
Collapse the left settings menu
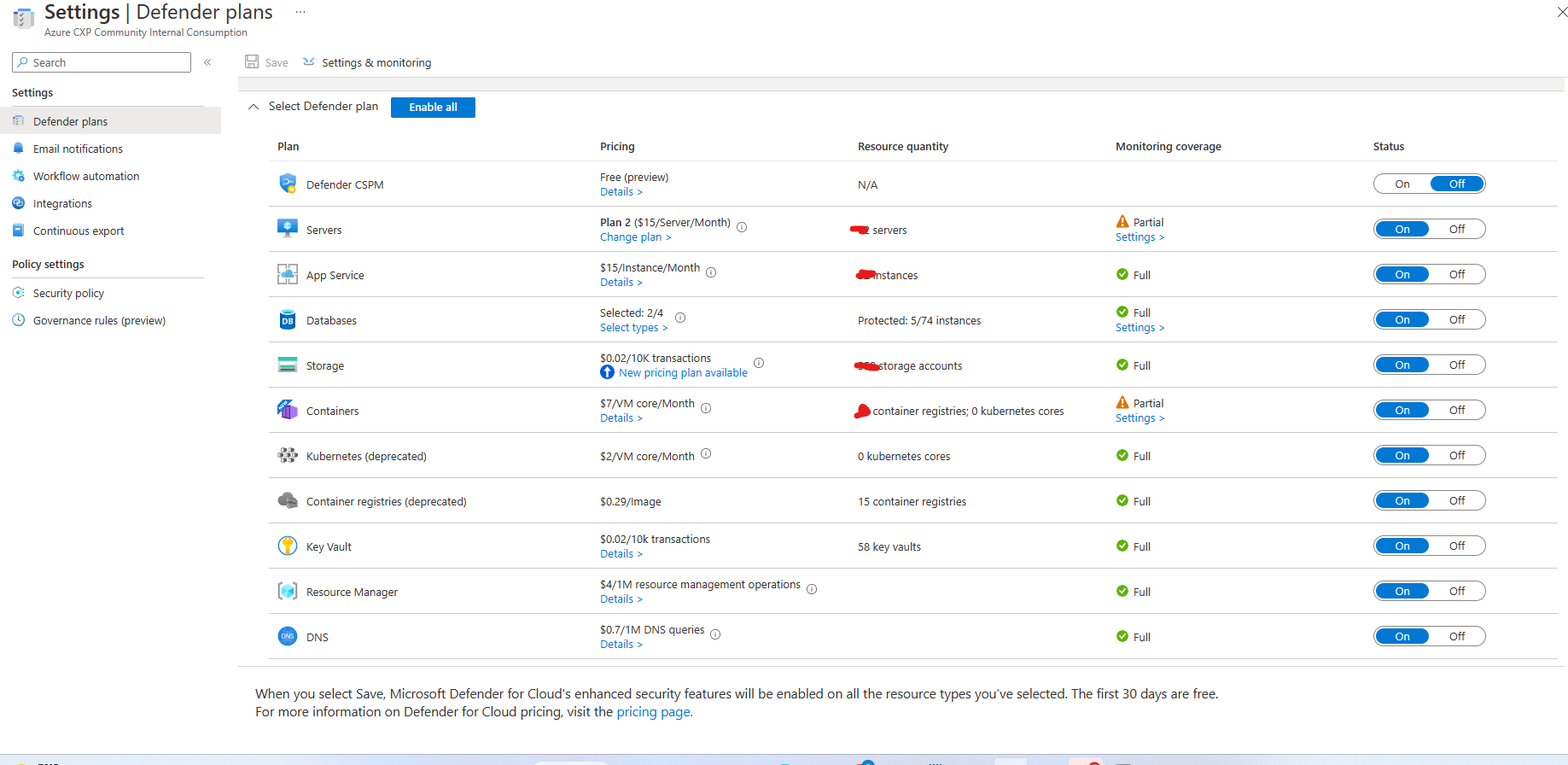pyautogui.click(x=207, y=62)
